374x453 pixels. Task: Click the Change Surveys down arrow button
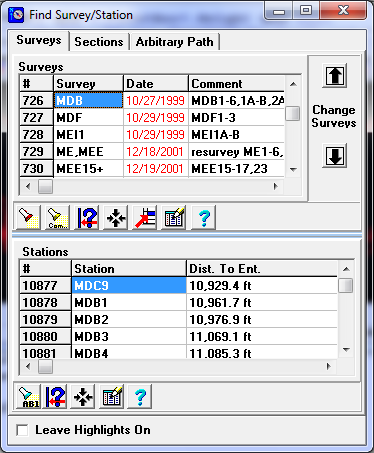tap(335, 155)
